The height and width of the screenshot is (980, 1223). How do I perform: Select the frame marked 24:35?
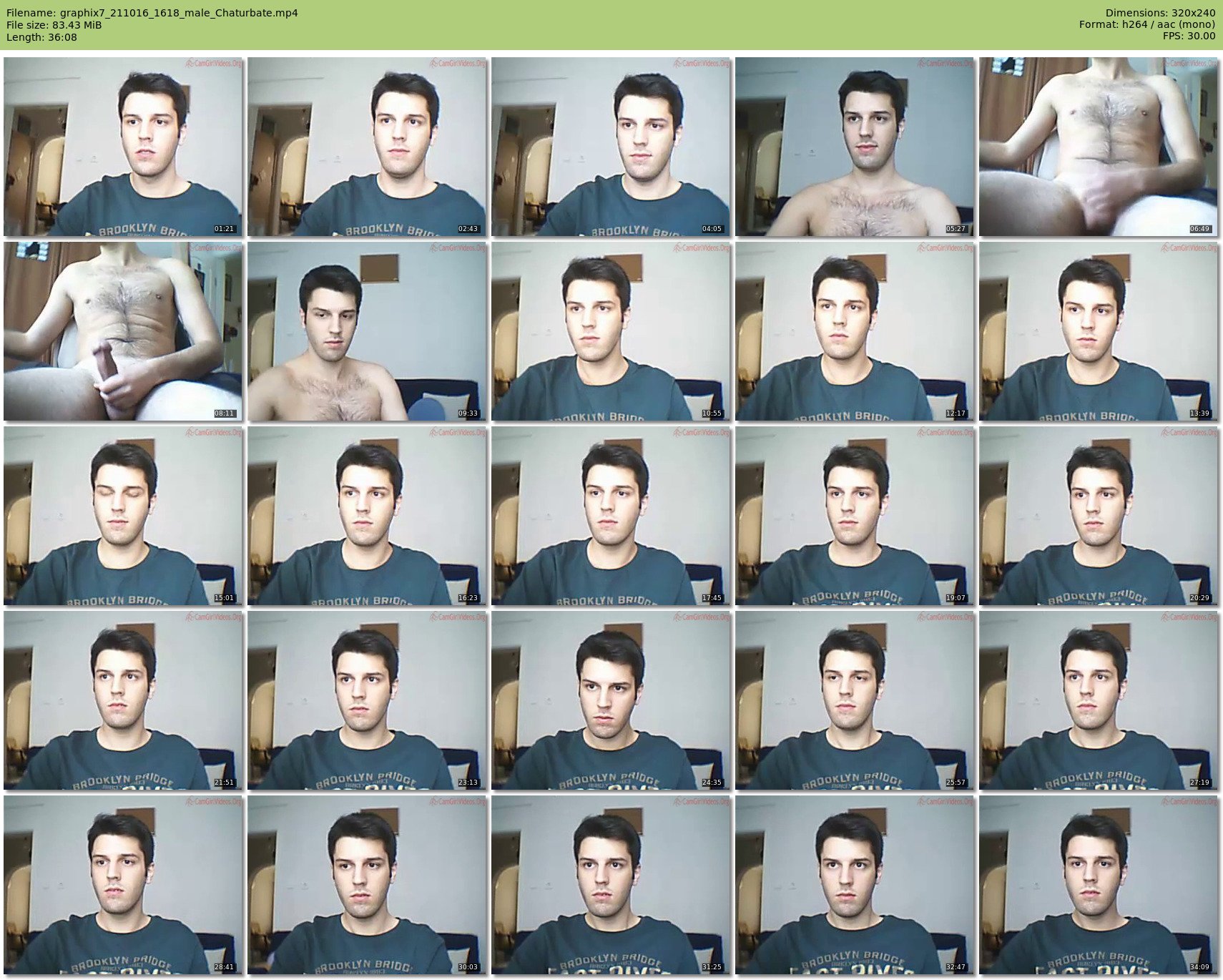[611, 700]
